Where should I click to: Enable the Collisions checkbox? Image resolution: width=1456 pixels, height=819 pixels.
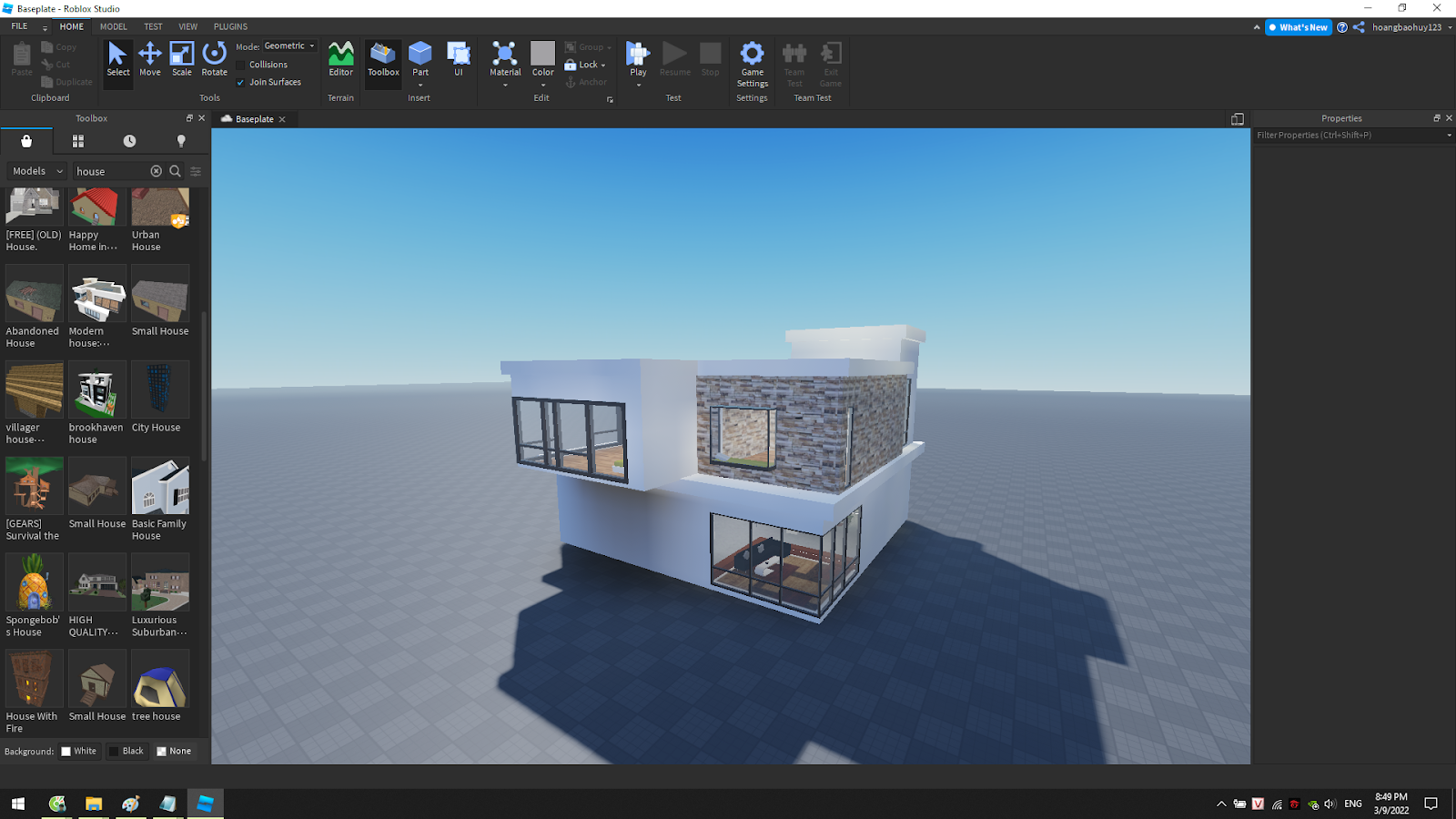coord(241,65)
